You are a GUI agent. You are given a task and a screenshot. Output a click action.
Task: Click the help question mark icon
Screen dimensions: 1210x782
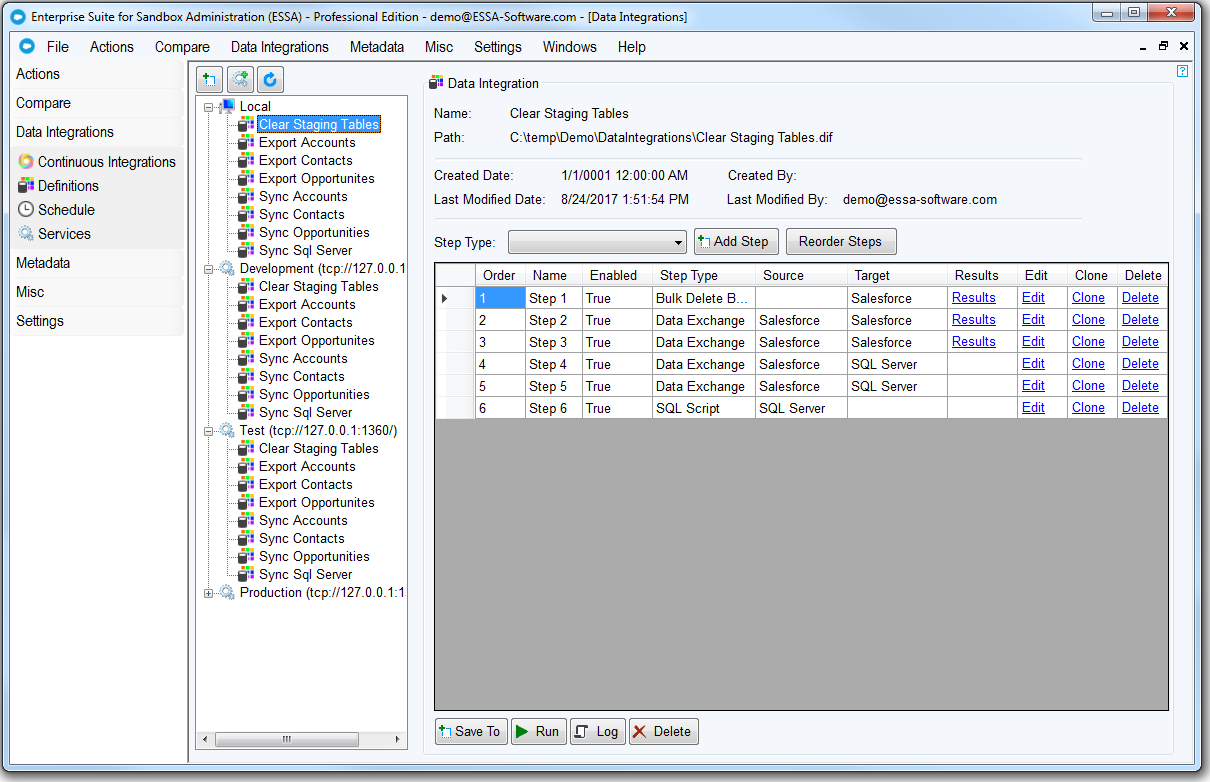click(x=1182, y=71)
